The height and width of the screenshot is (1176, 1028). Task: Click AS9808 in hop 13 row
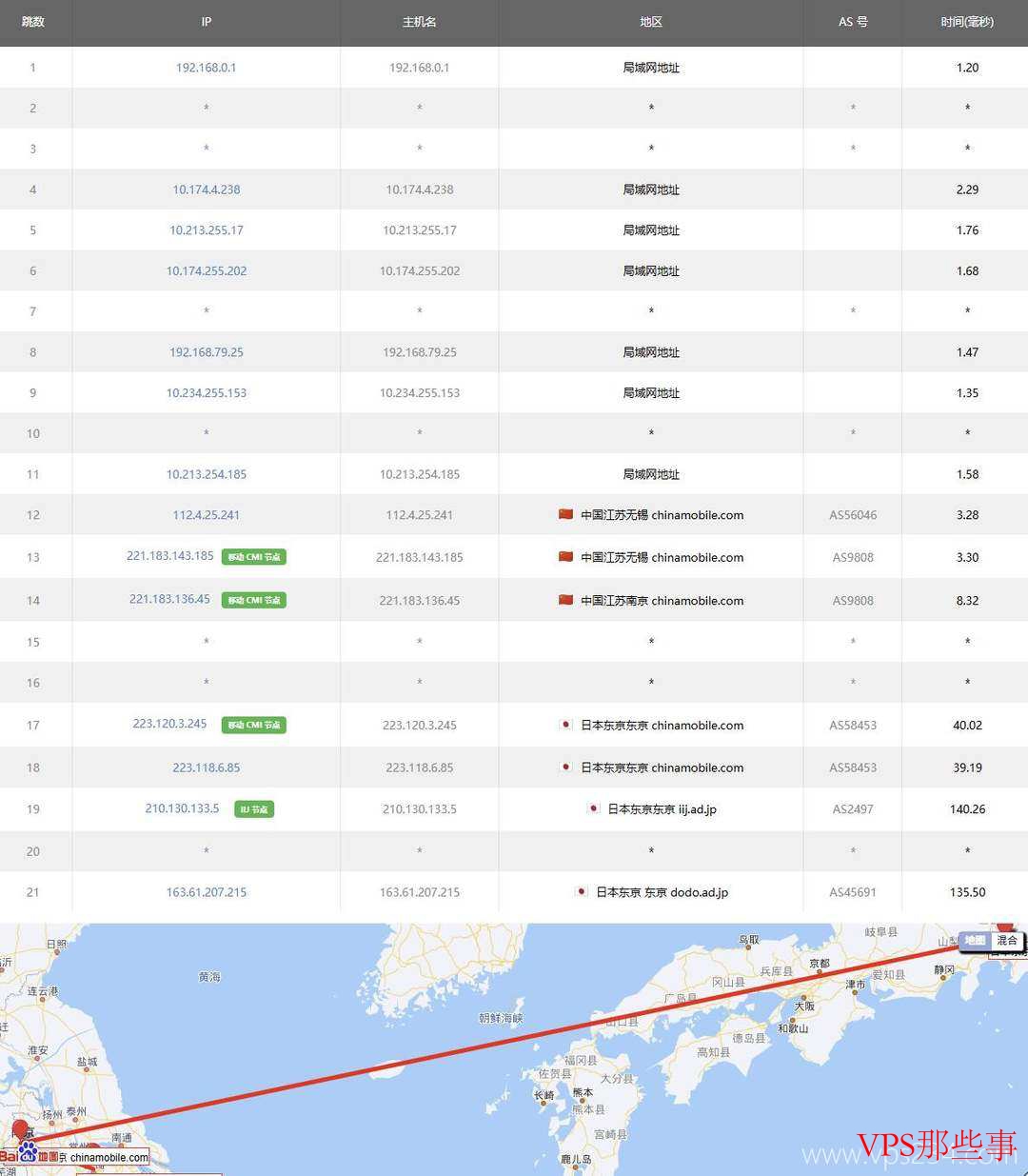853,557
